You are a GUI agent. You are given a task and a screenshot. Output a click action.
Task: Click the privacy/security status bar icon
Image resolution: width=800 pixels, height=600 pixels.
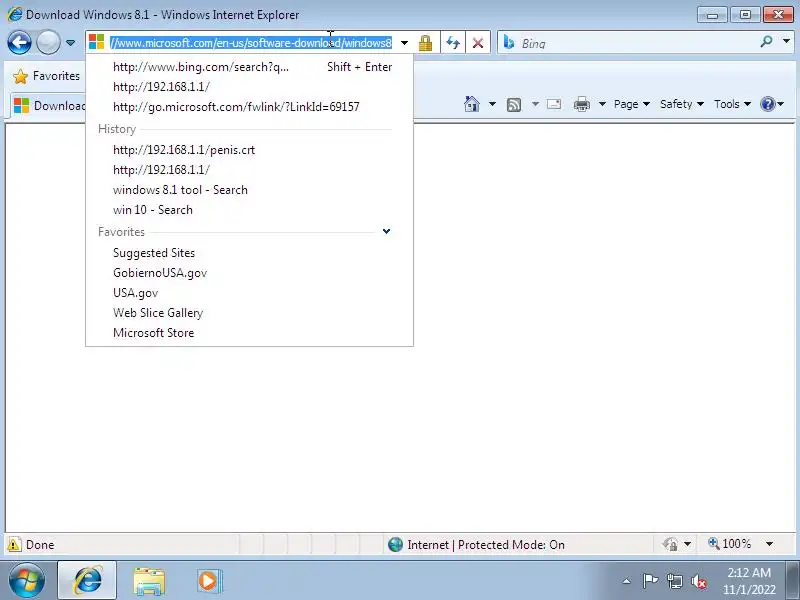tap(670, 544)
